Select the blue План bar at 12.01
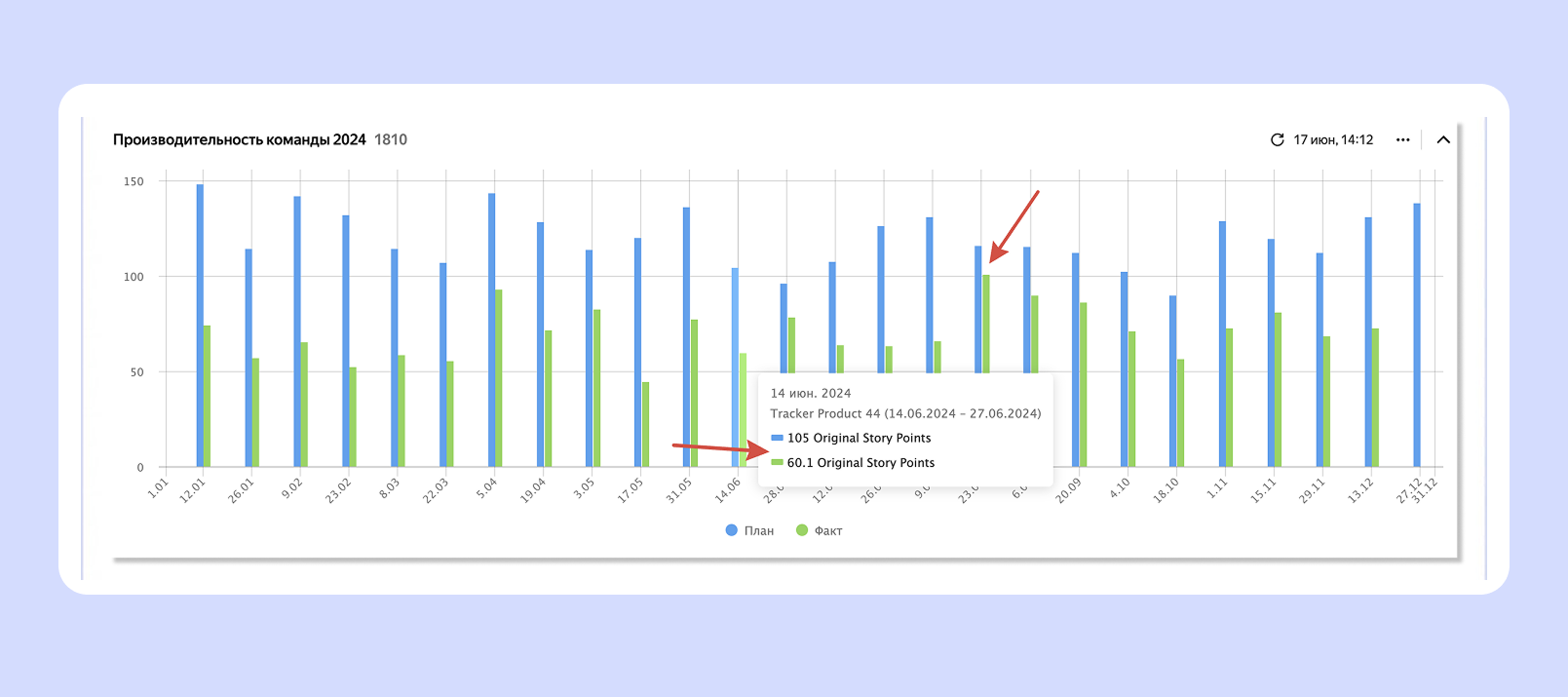This screenshot has height=697, width=1568. [200, 325]
